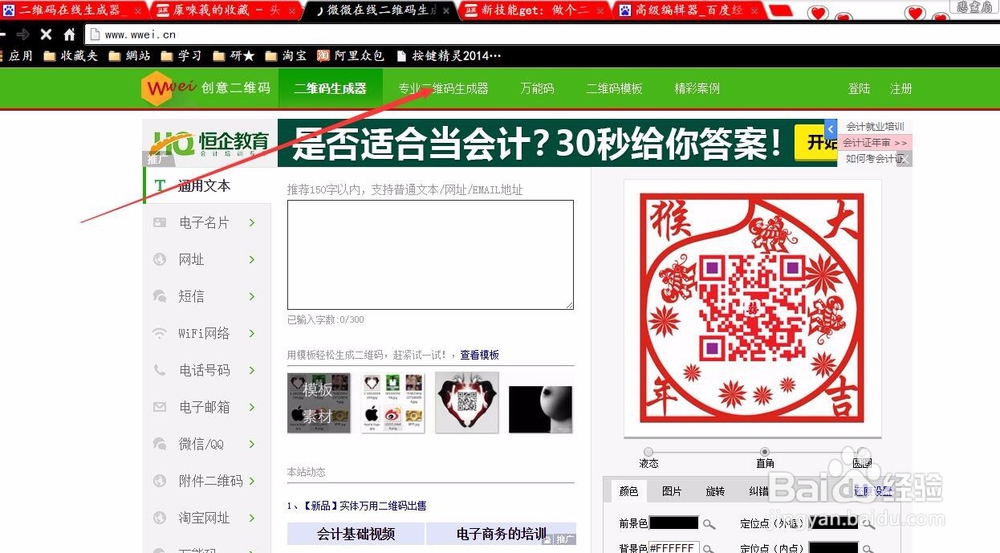
Task: Expand the WiFi网络 arrow
Action: 252,334
